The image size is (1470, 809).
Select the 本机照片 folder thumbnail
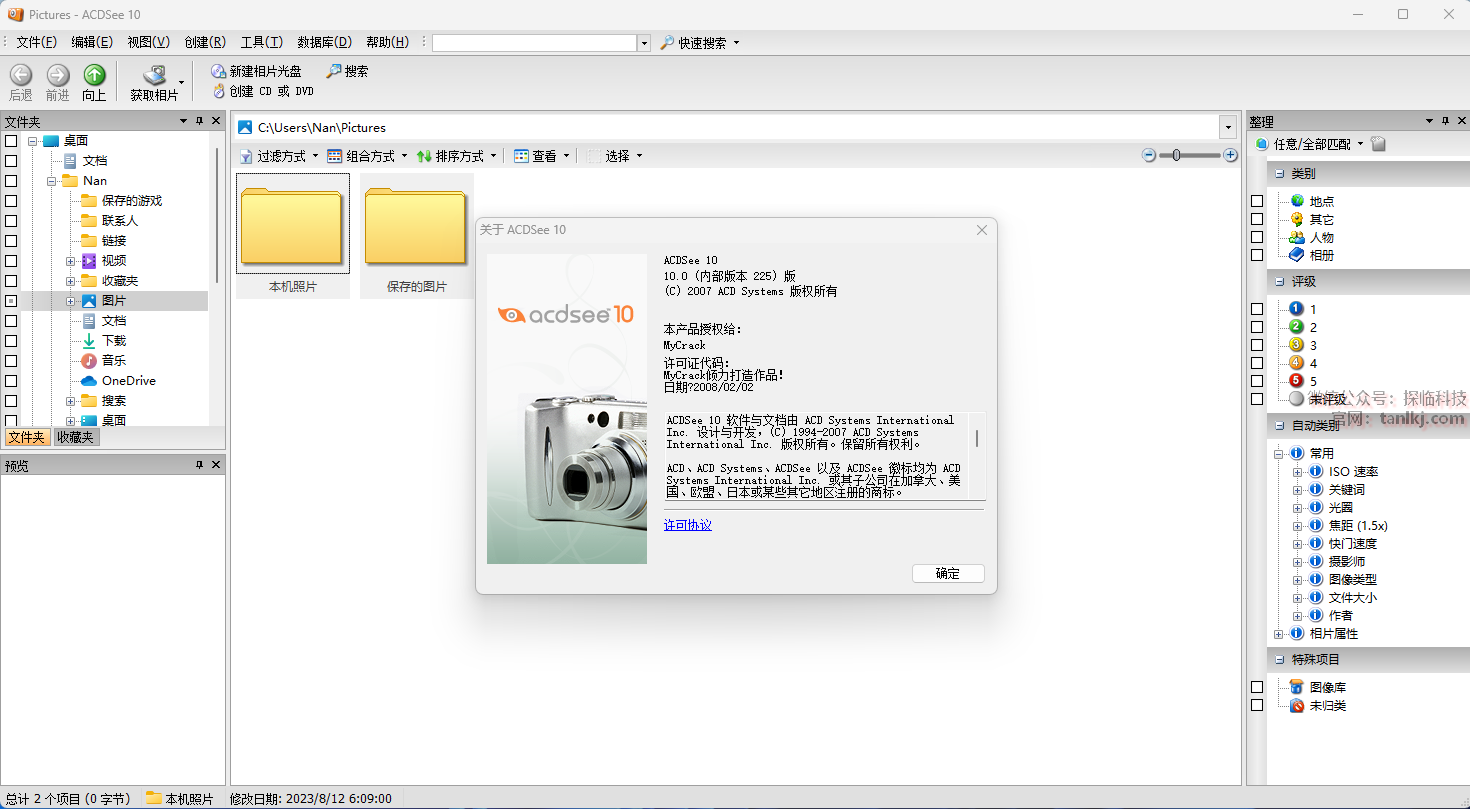point(293,236)
